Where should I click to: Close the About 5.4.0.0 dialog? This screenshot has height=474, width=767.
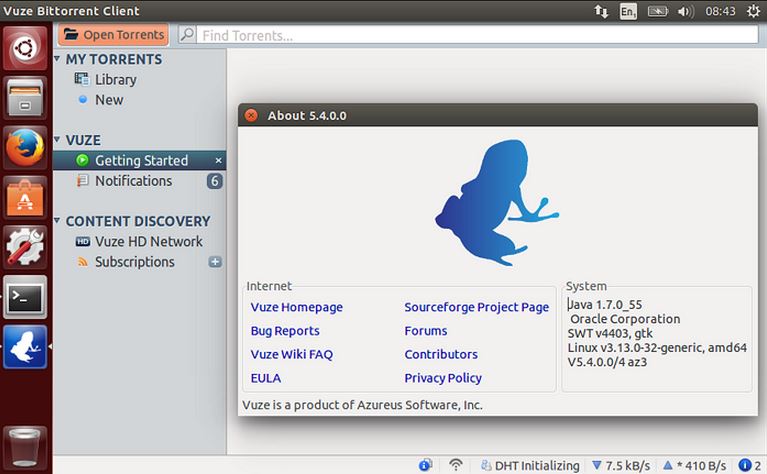(x=251, y=115)
